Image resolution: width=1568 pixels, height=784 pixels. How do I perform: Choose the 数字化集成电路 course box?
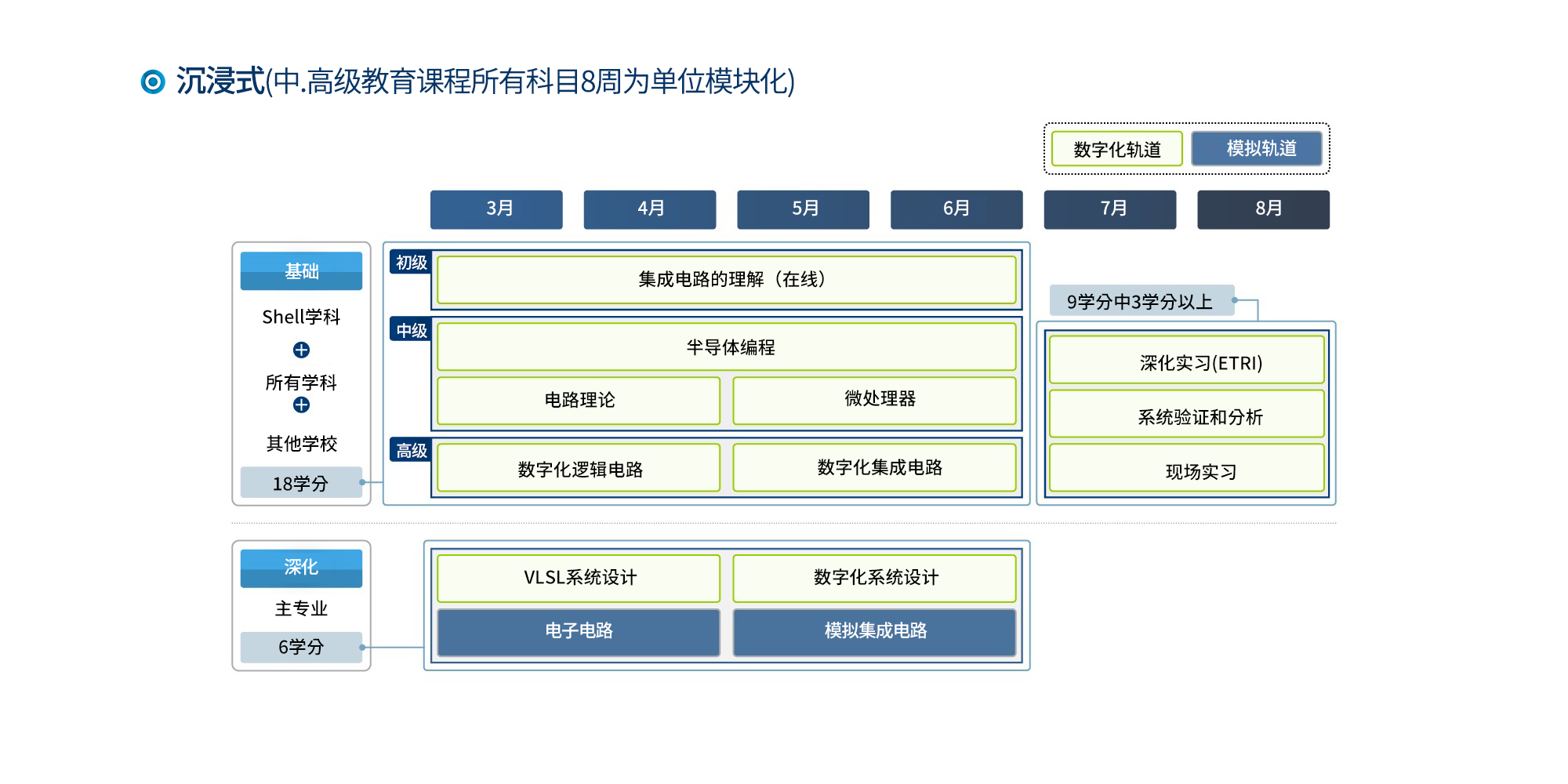(874, 468)
